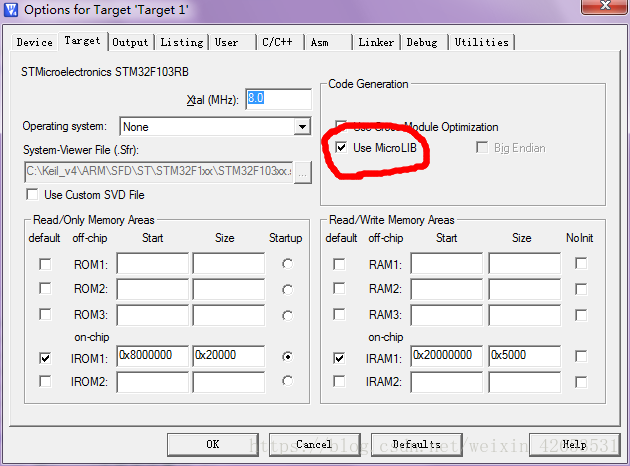
Task: Click the Big Endian checkbox
Action: 482,147
